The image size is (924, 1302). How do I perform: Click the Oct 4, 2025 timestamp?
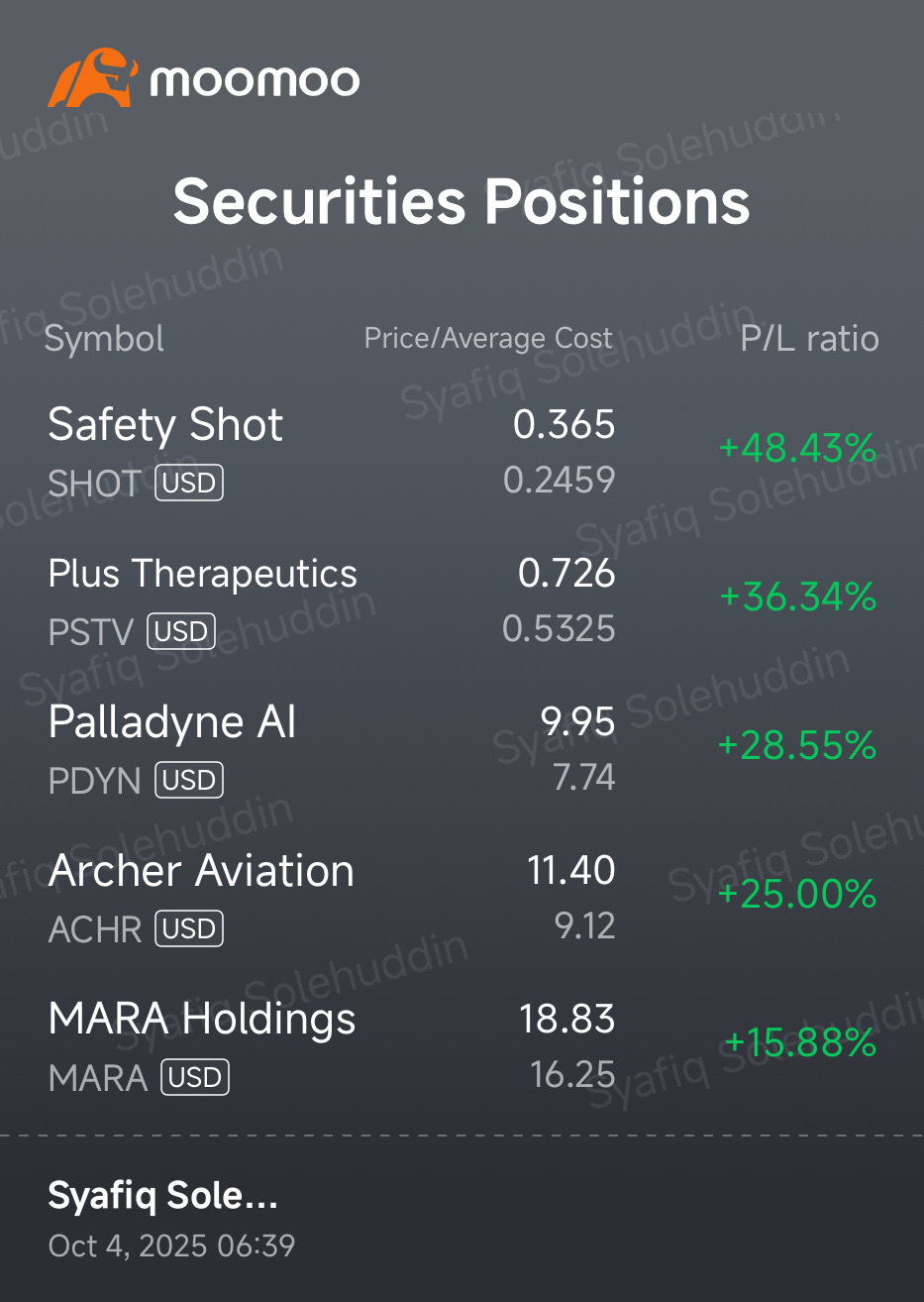point(172,1246)
